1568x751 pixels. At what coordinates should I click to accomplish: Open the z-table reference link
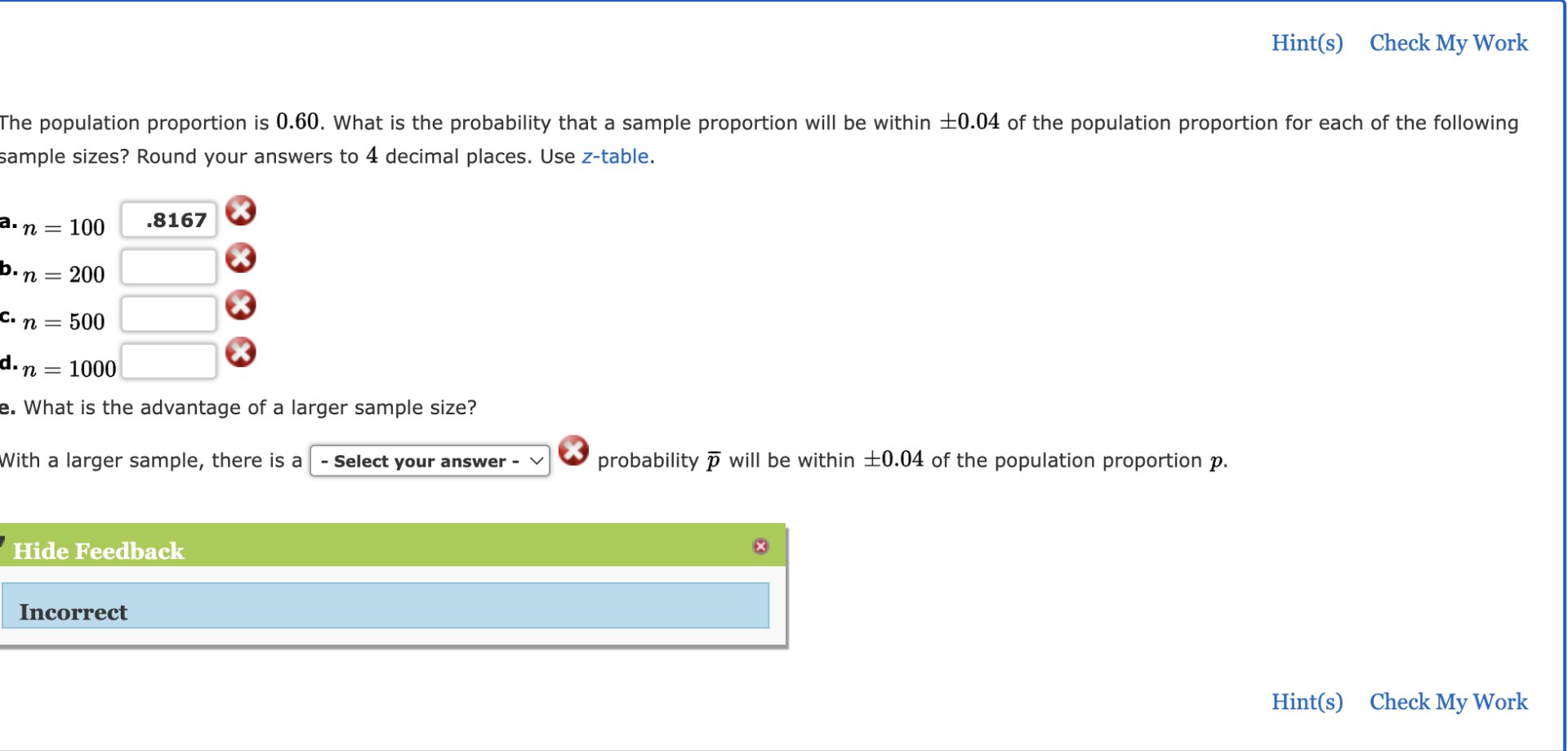616,156
